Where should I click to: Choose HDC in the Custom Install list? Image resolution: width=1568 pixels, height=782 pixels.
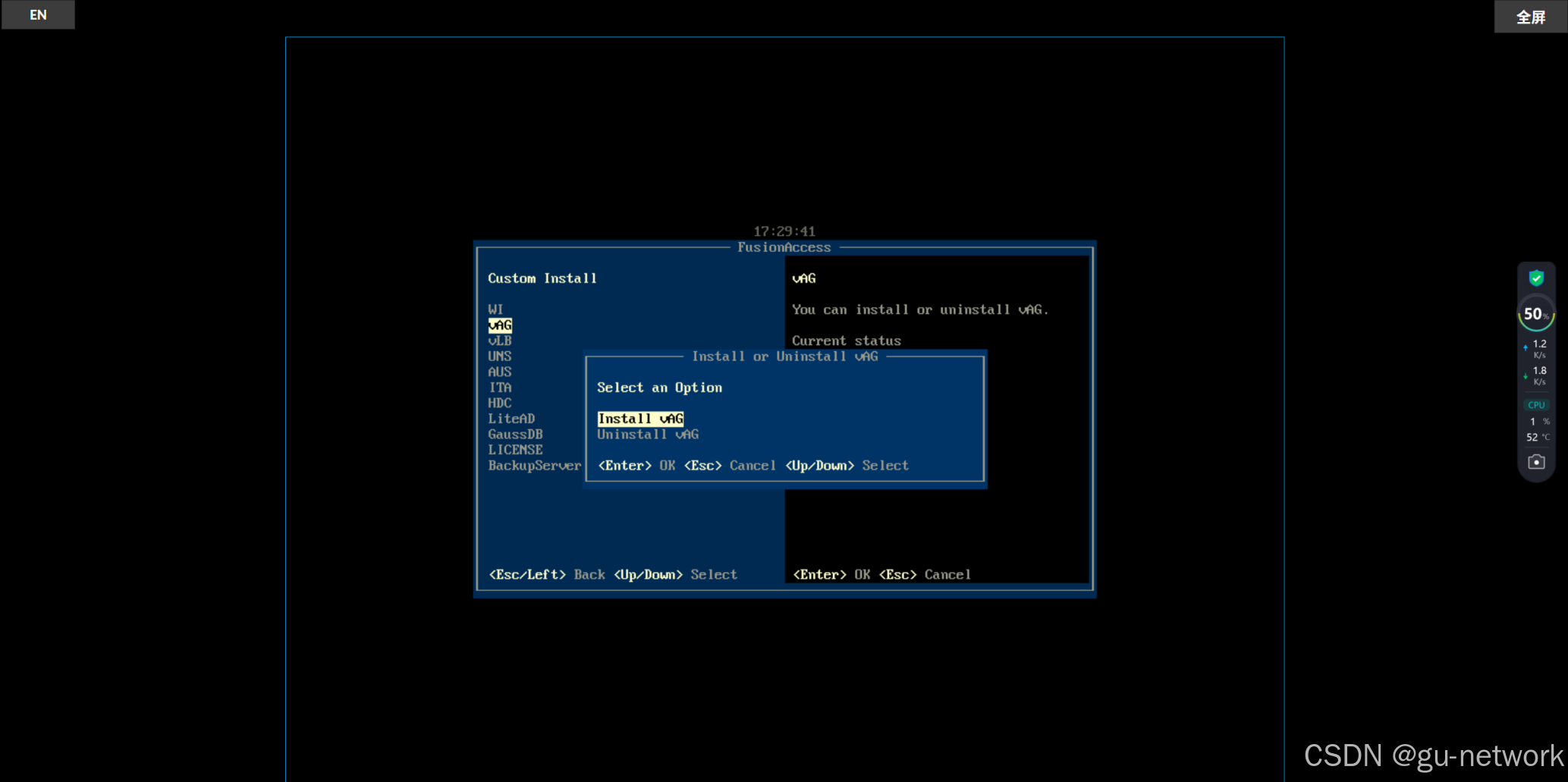(500, 404)
